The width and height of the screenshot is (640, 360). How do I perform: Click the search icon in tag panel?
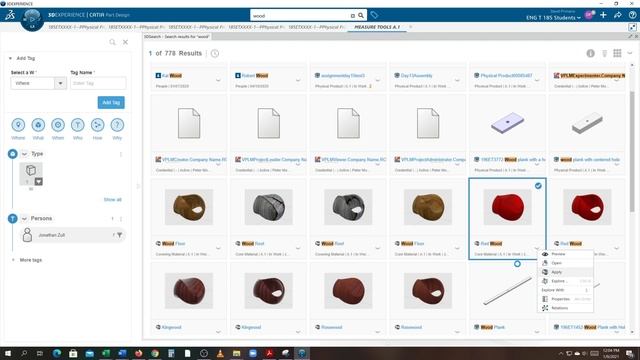coord(112,42)
